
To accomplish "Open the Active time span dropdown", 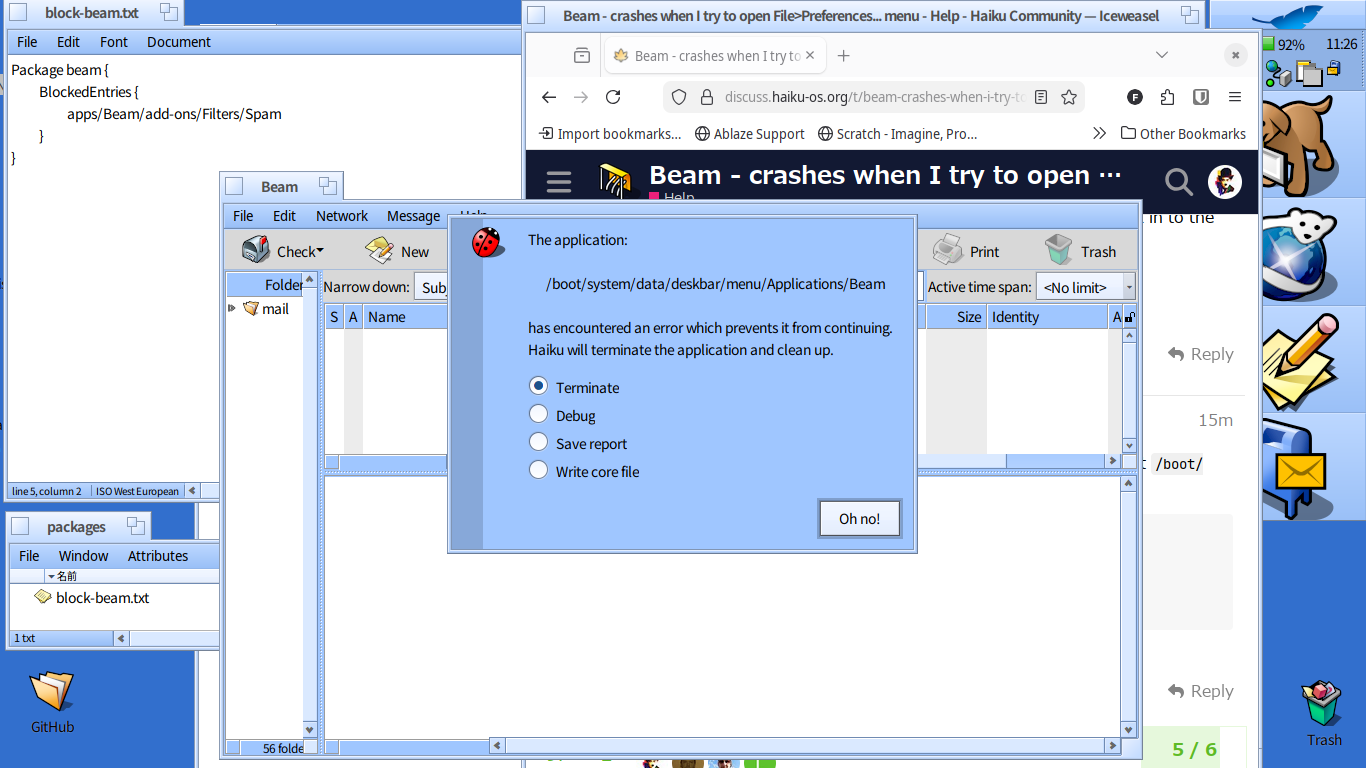I will pyautogui.click(x=1085, y=287).
